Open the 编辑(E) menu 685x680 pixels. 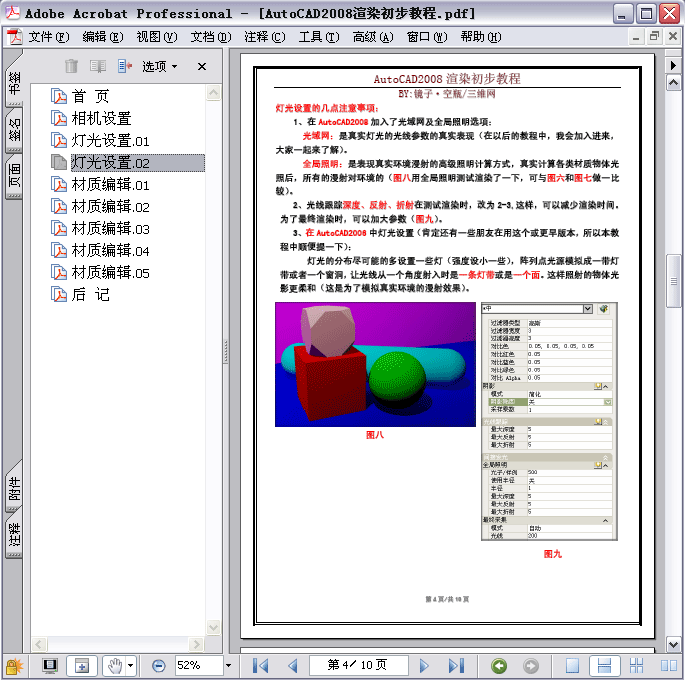[x=103, y=37]
